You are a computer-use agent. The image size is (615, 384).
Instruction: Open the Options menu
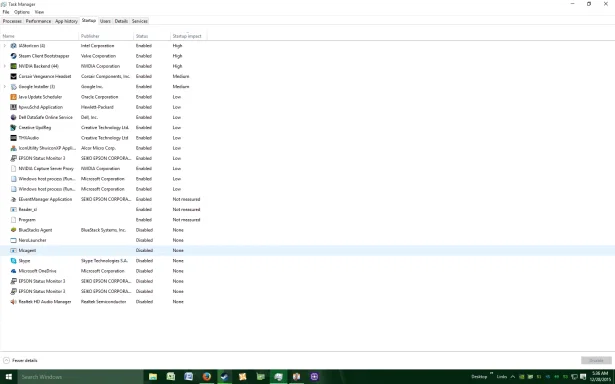tap(22, 12)
